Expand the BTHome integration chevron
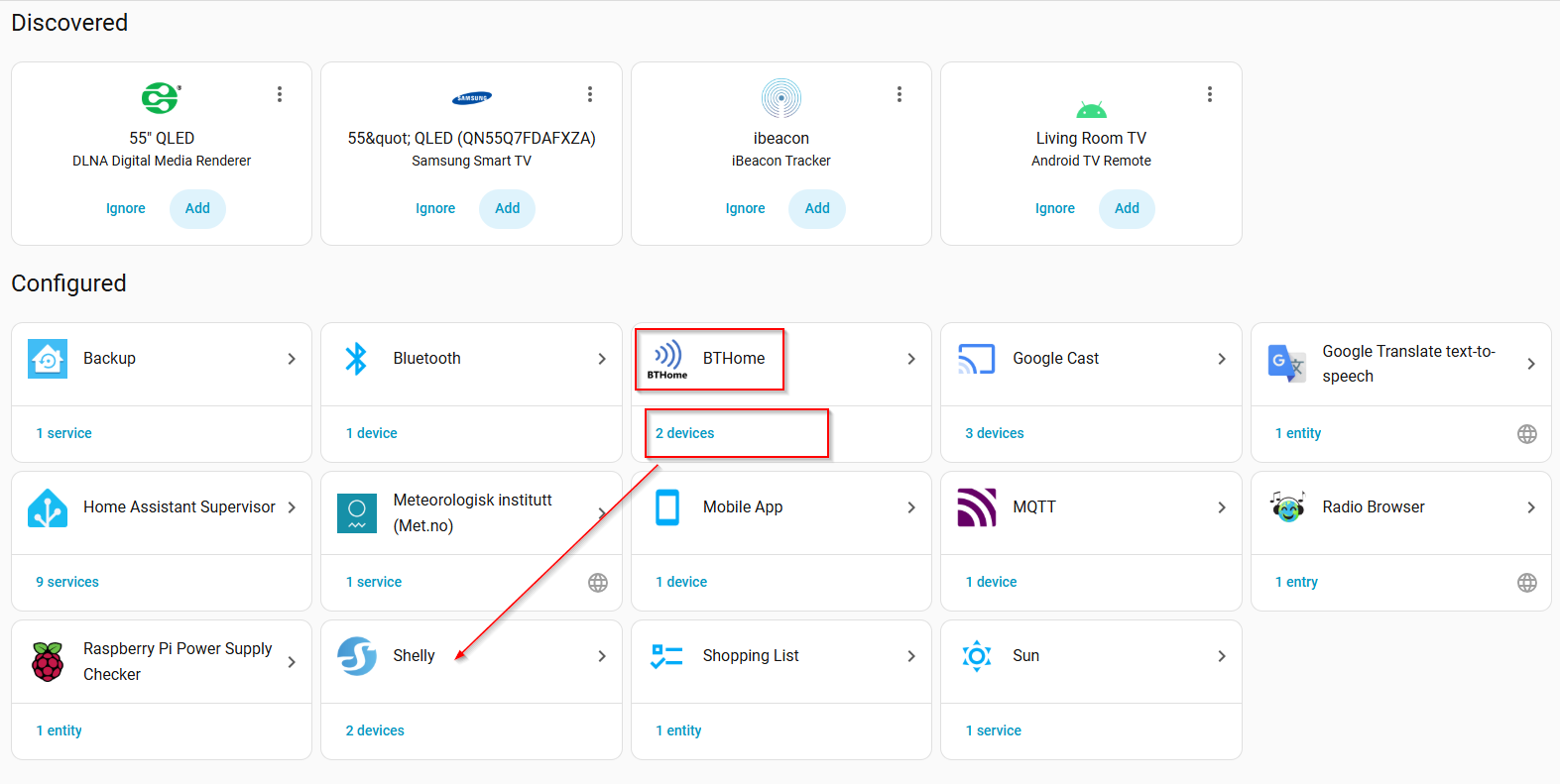This screenshot has width=1560, height=784. point(911,359)
